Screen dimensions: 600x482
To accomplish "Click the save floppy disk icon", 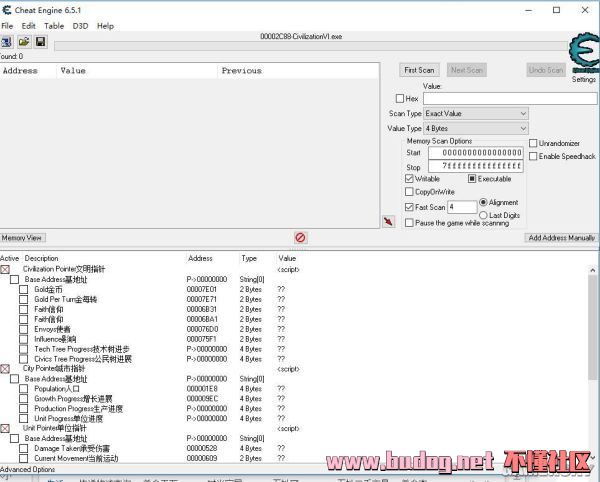I will [41, 41].
